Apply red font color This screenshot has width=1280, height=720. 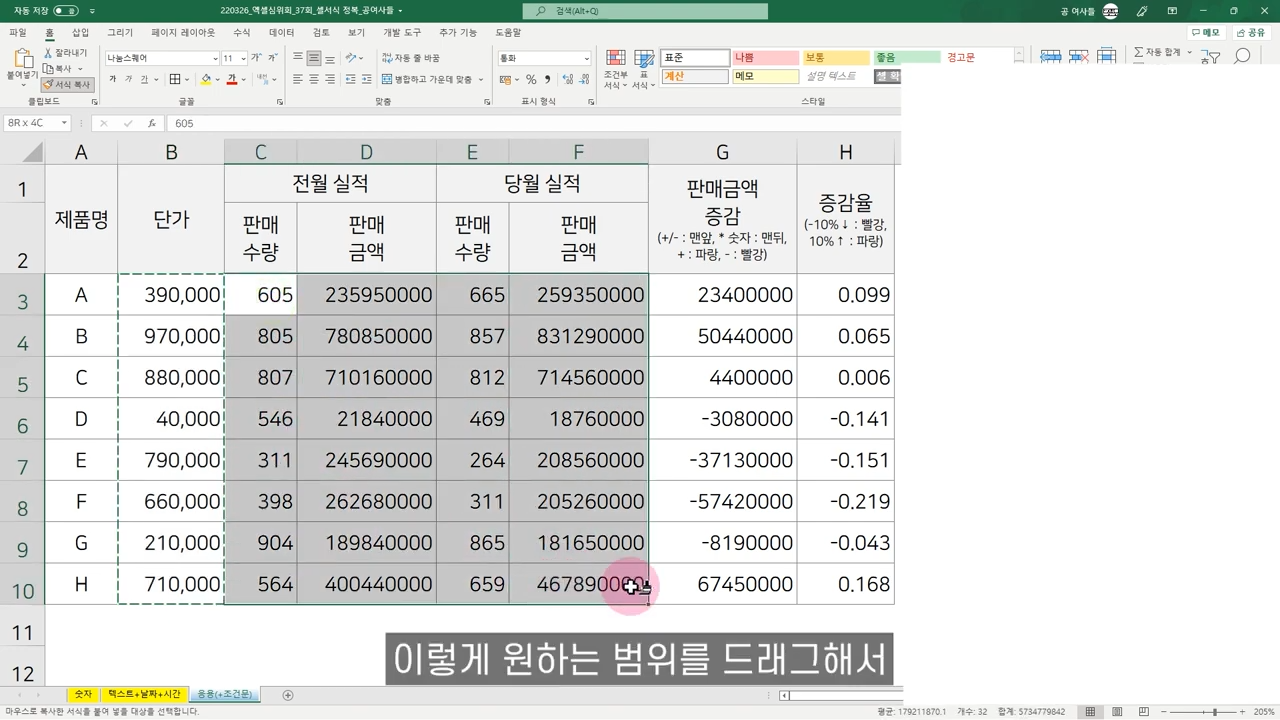pos(231,79)
